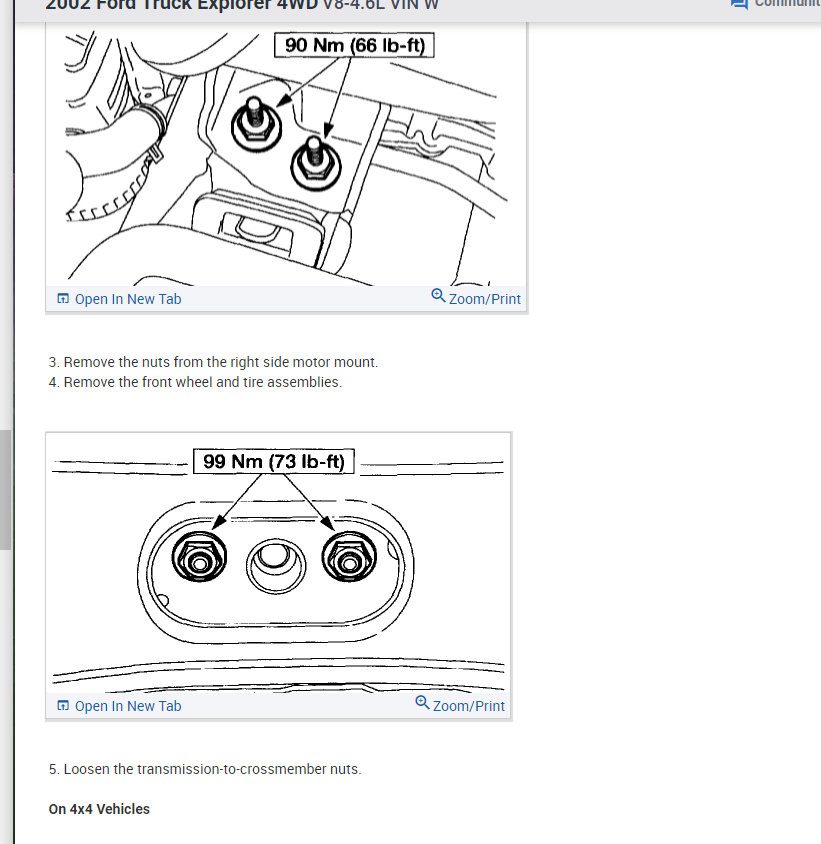Image resolution: width=821 pixels, height=844 pixels.
Task: Click step 3 'Remove the nuts from the right side motor mount'
Action: 213,362
